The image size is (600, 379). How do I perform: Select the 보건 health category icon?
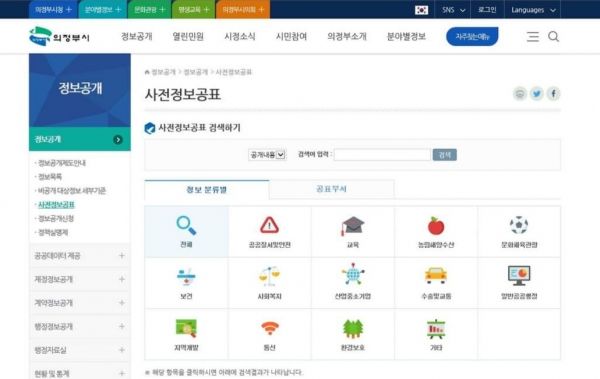point(186,276)
